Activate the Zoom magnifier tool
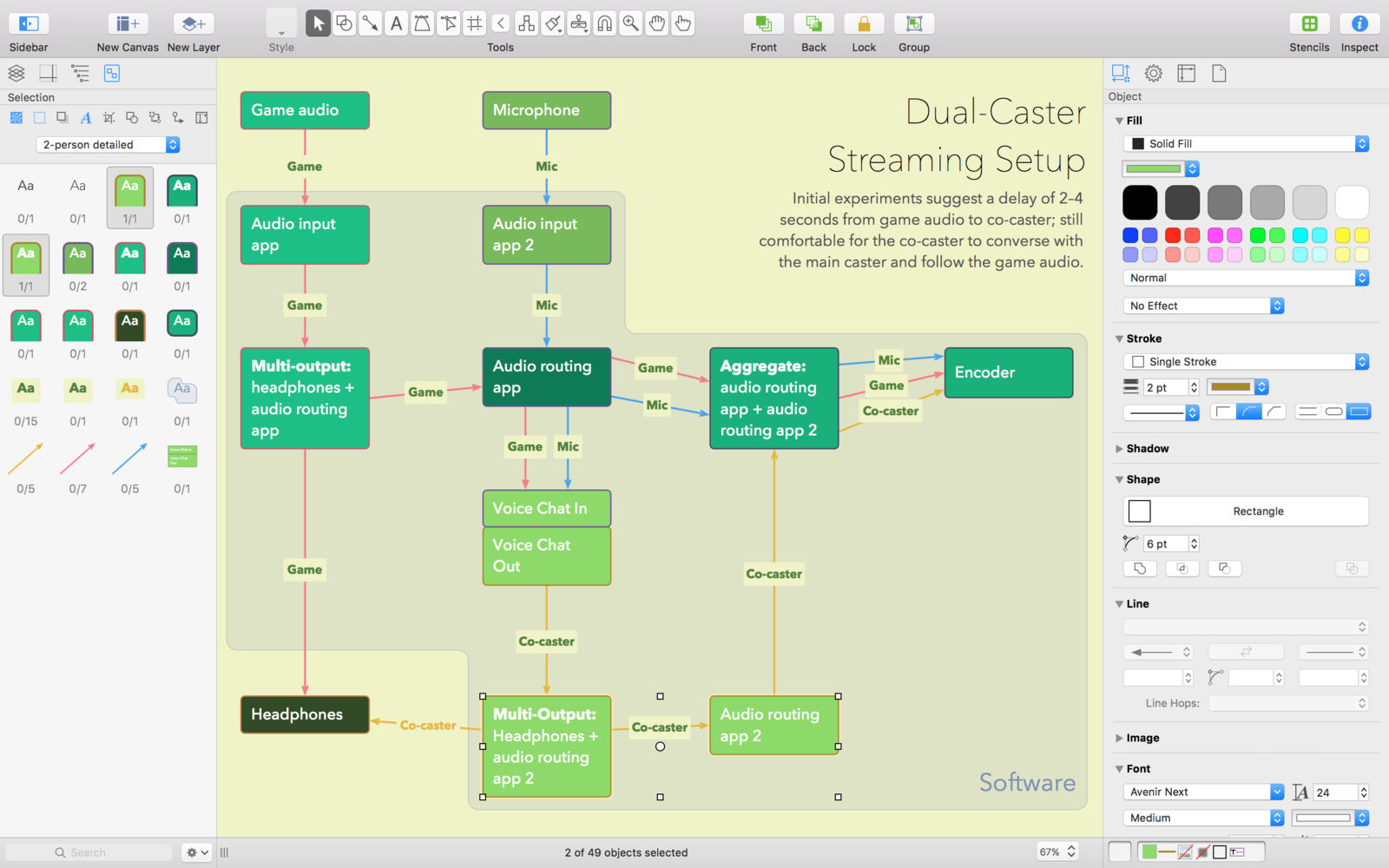 [x=631, y=23]
